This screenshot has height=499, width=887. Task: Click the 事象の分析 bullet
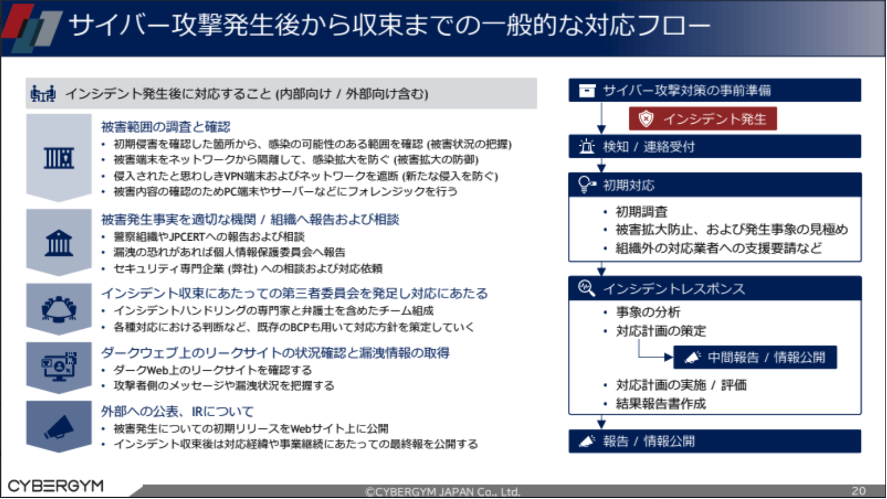pos(648,312)
